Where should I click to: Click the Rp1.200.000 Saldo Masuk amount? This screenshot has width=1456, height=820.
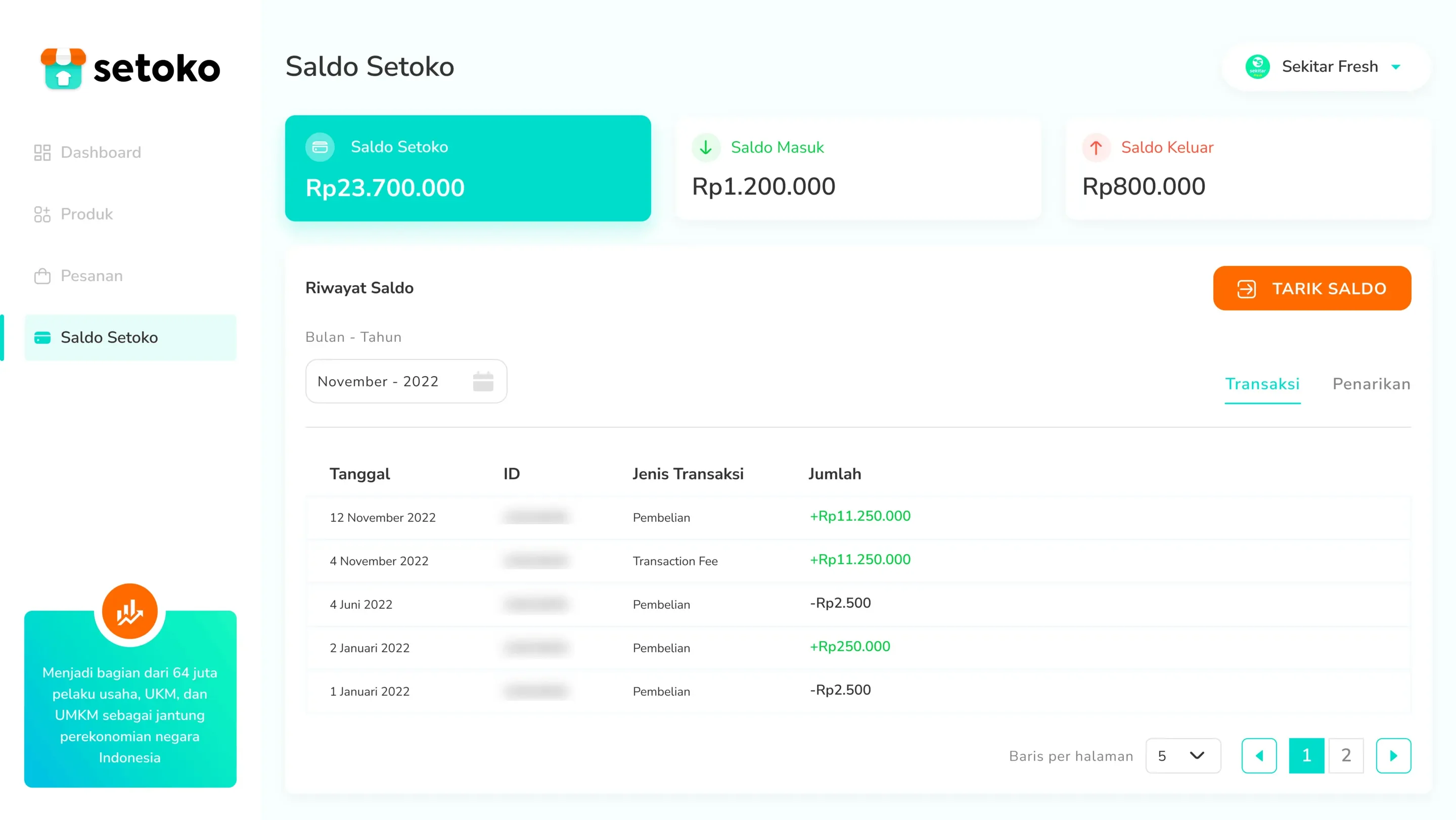click(x=763, y=187)
